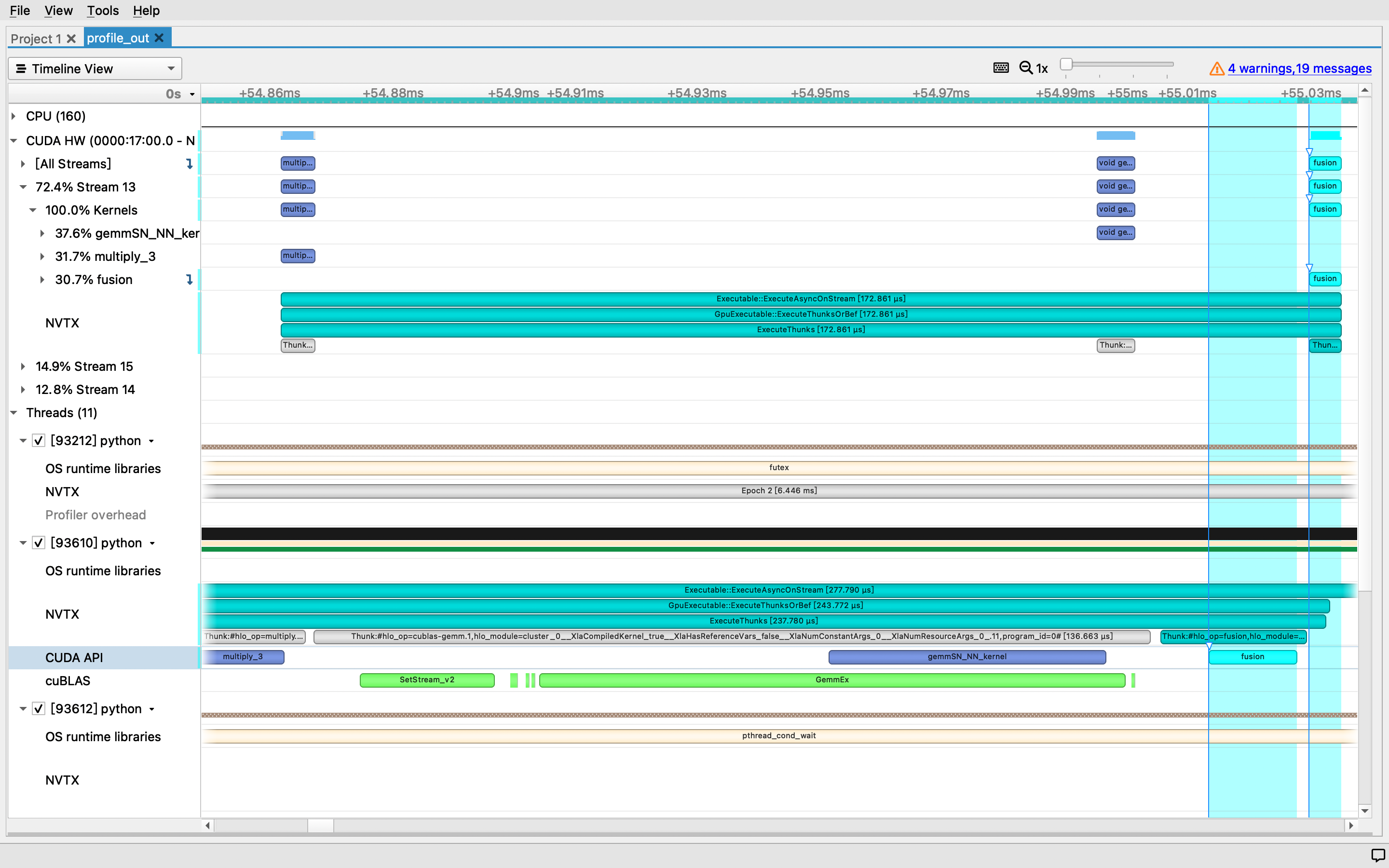
Task: Click the pthread_cond_wait OS runtime bar
Action: tap(779, 736)
